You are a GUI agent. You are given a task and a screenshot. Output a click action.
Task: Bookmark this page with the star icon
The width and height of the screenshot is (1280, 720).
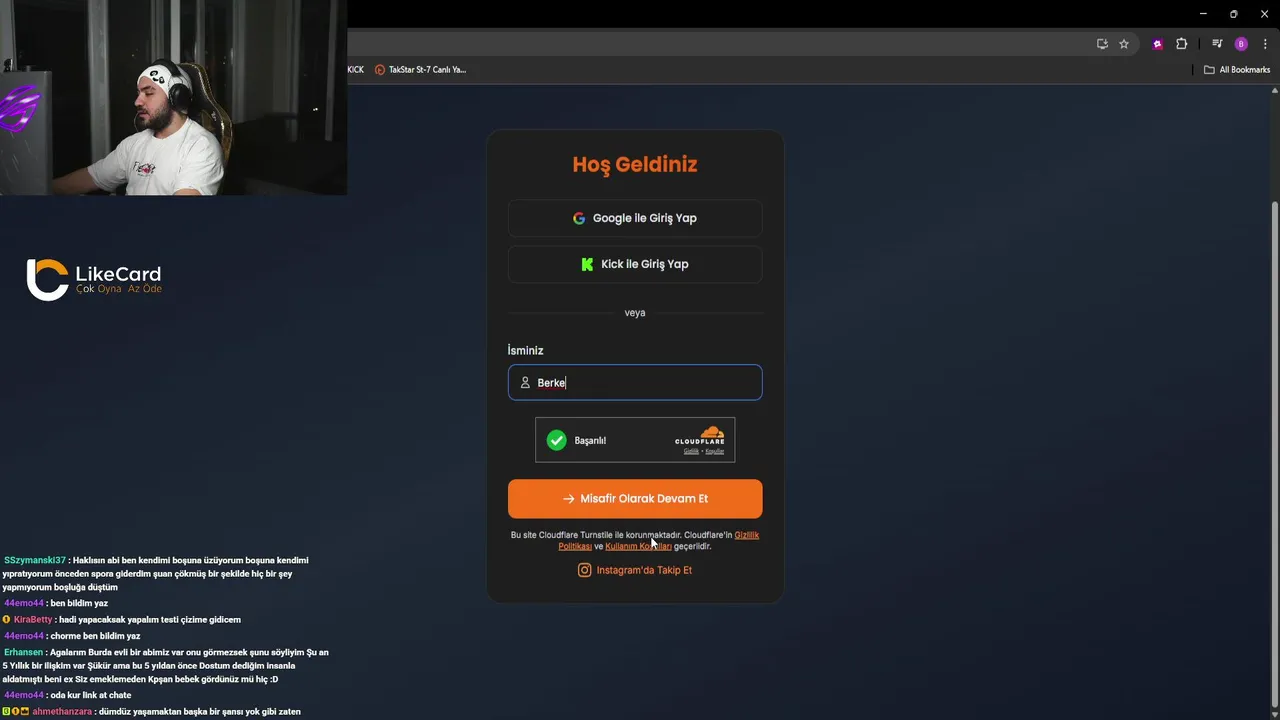pyautogui.click(x=1124, y=44)
